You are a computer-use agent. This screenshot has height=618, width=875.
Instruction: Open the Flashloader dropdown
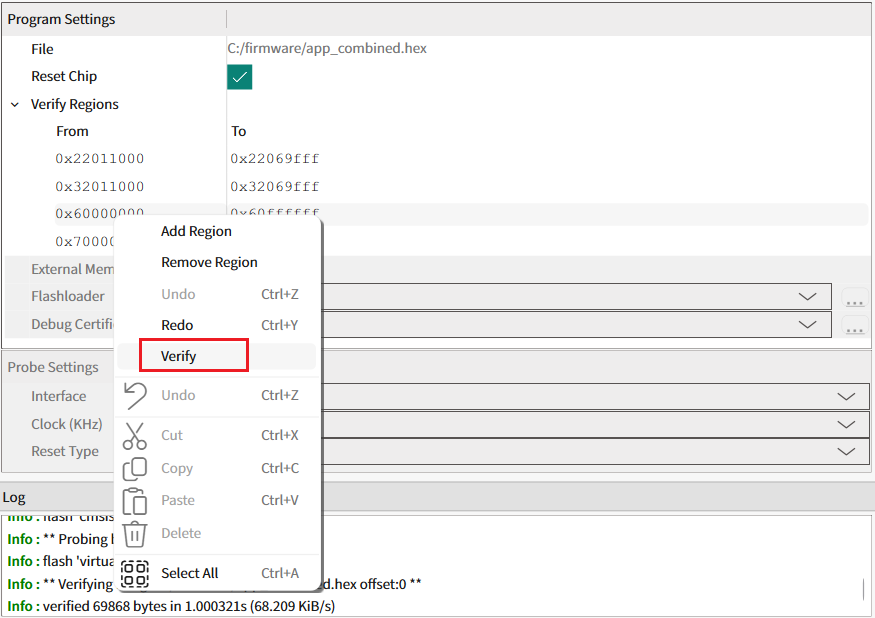click(x=807, y=296)
